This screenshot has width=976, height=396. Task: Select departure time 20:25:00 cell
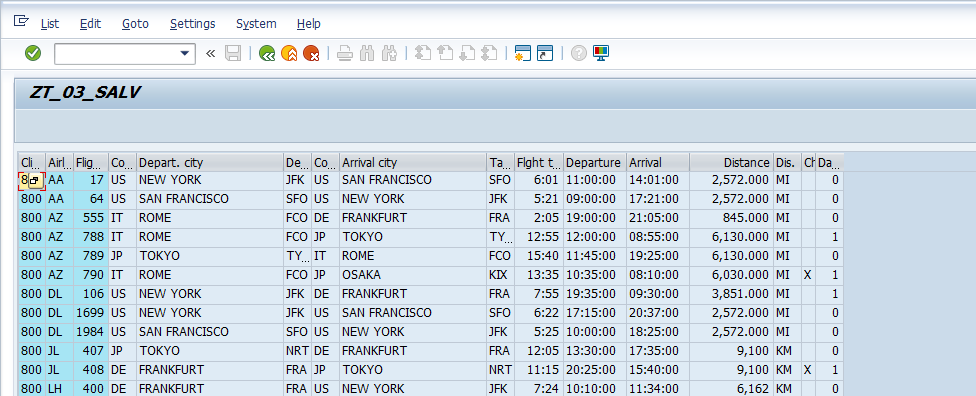point(595,369)
